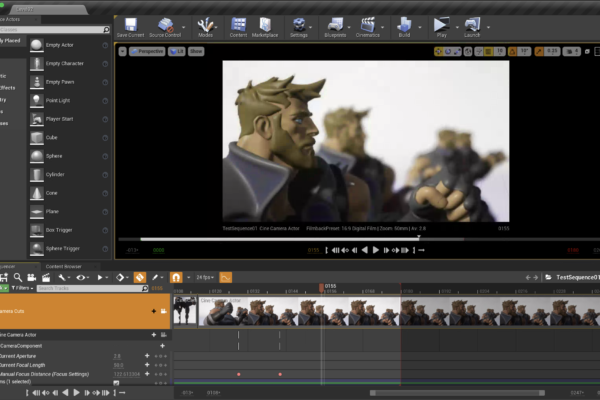Click the Build toolbar icon
Viewport: 600px width, 400px height.
(404, 27)
